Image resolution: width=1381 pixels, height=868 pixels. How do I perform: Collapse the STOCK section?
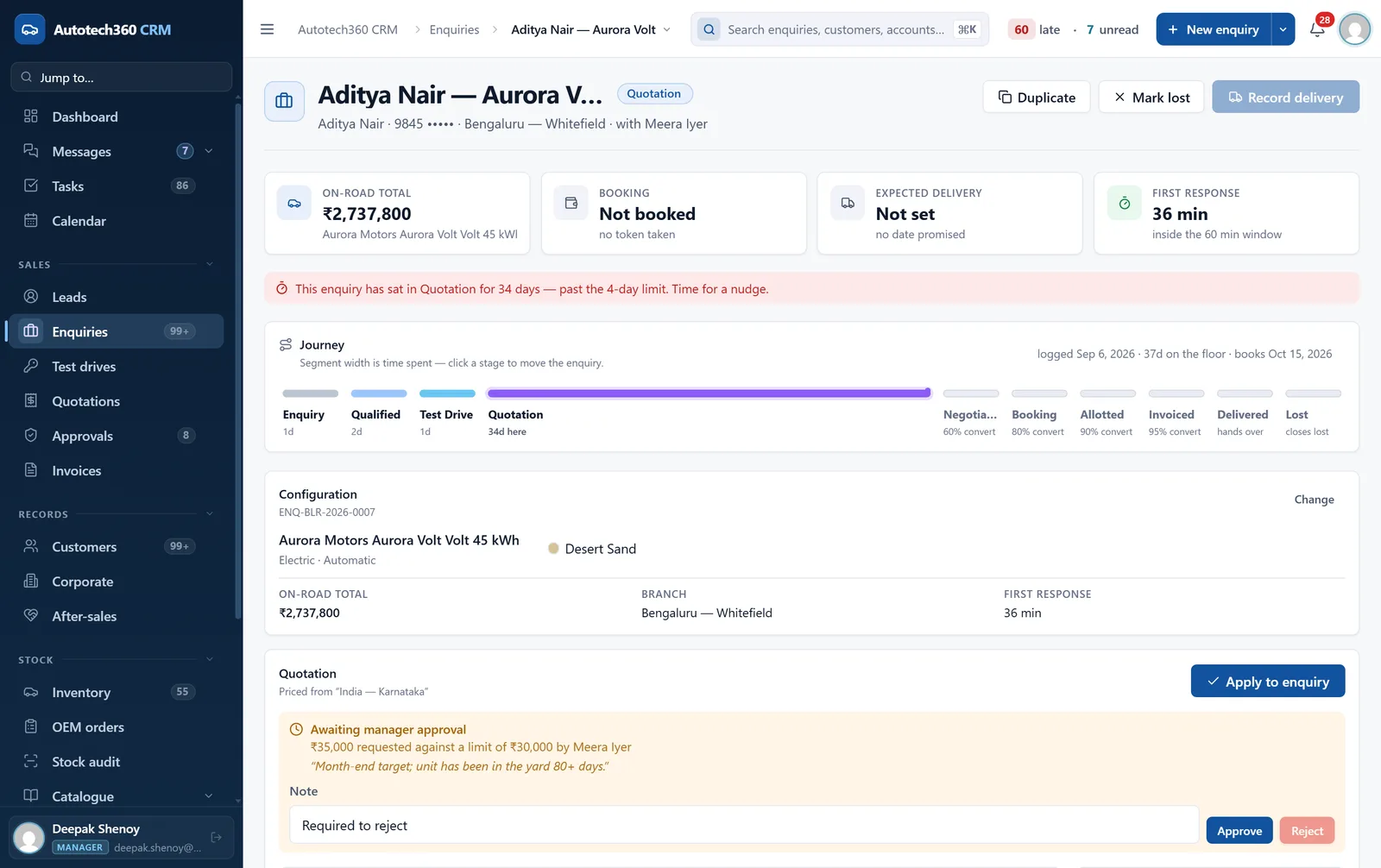coord(209,659)
